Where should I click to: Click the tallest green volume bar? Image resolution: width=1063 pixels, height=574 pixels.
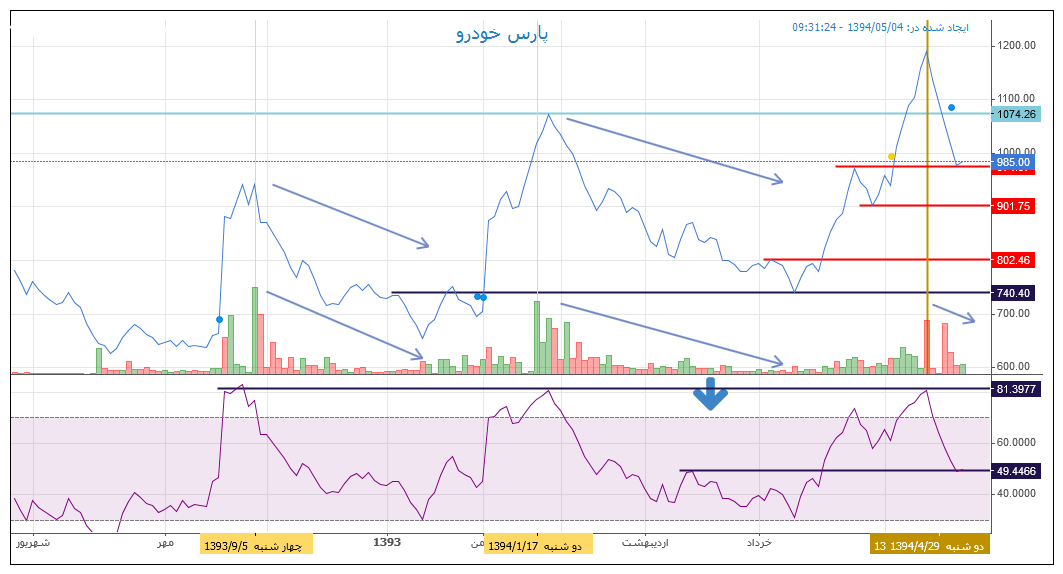254,330
